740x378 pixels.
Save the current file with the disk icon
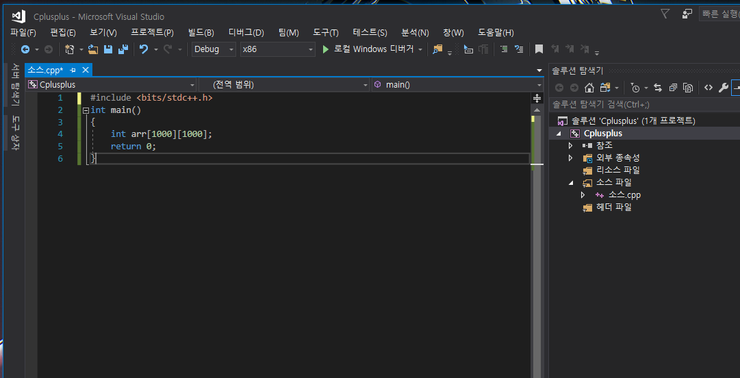point(108,49)
